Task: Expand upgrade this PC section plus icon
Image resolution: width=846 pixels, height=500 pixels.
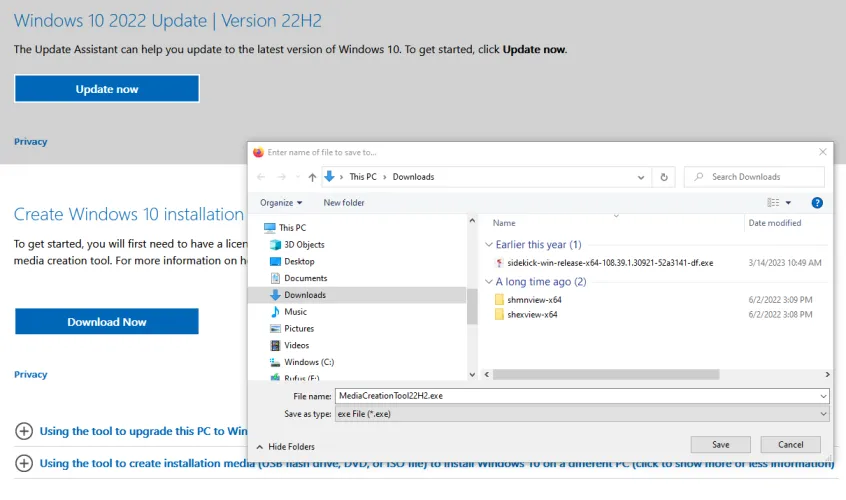Action: [24, 432]
